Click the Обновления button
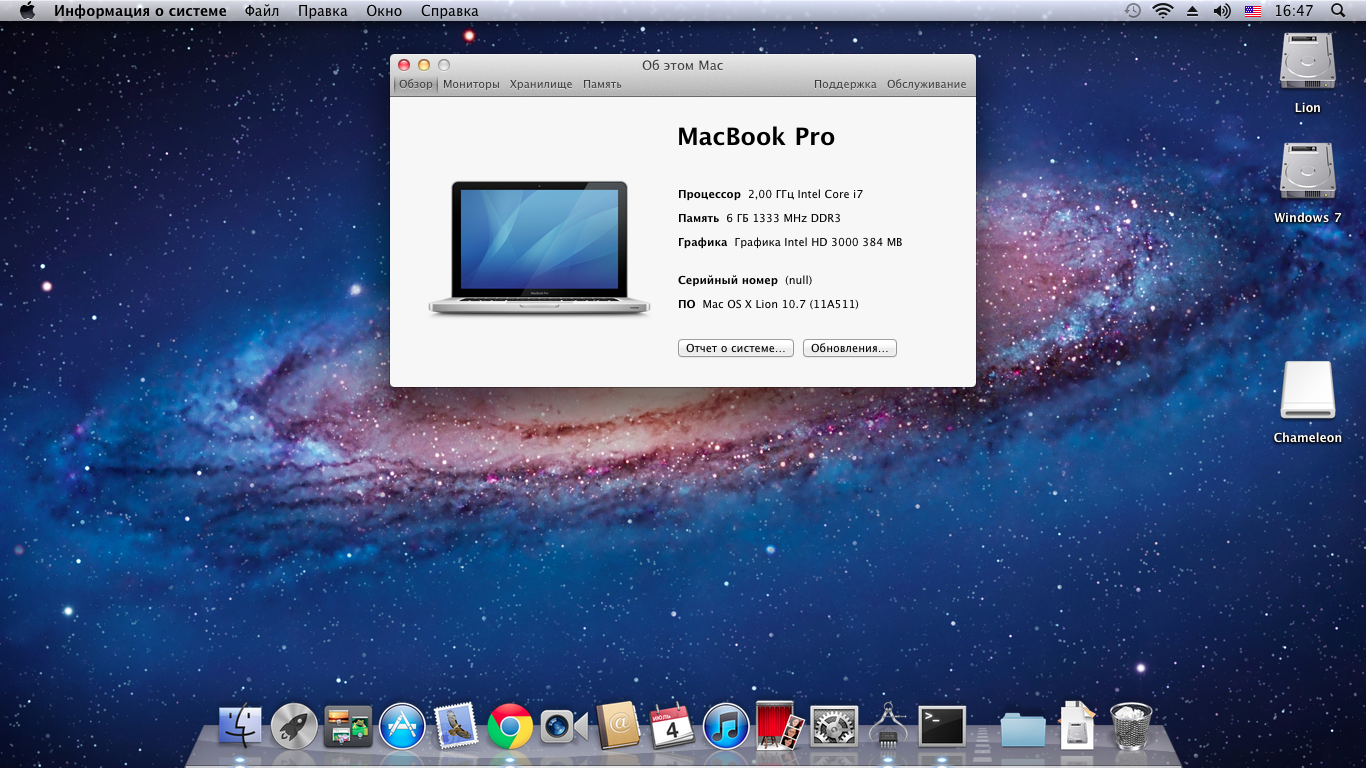Viewport: 1366px width, 768px height. coord(850,348)
